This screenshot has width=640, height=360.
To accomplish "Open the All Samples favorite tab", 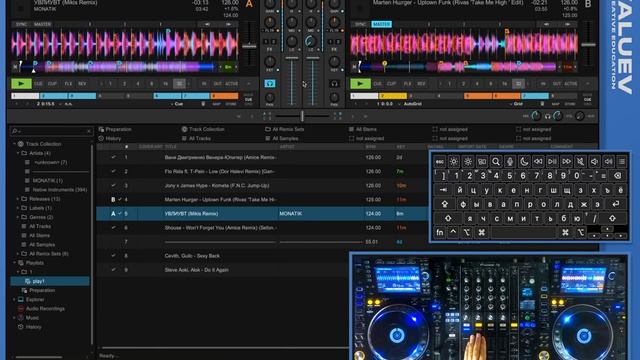I will coord(282,139).
